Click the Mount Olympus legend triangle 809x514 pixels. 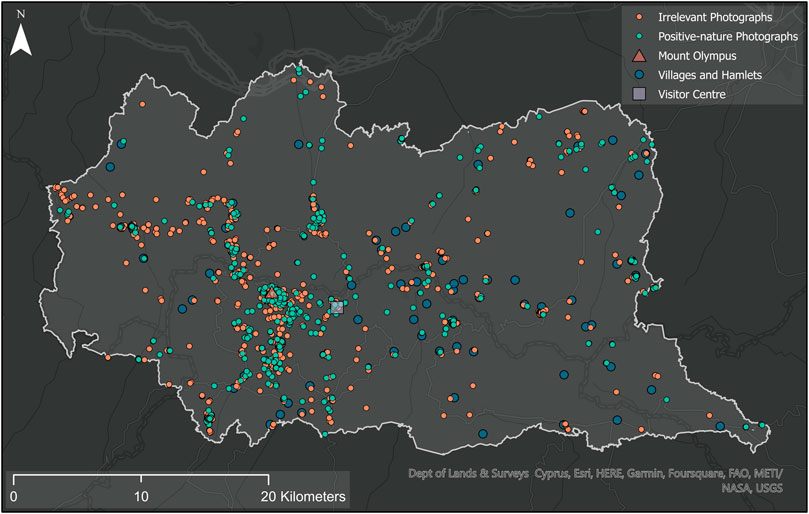click(639, 56)
